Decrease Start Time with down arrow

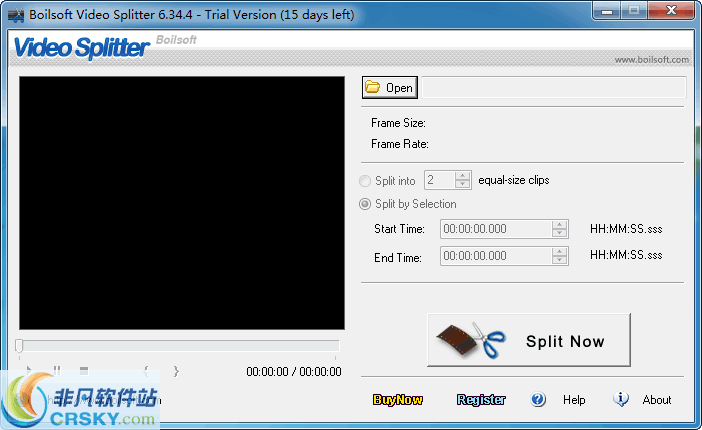(559, 233)
